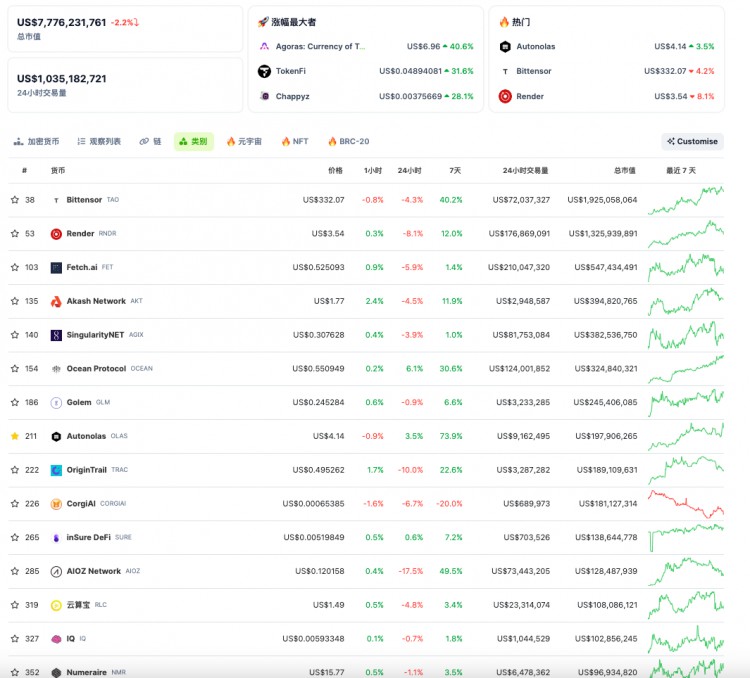The image size is (750, 678).
Task: Switch to the NFT tab
Action: tap(294, 142)
